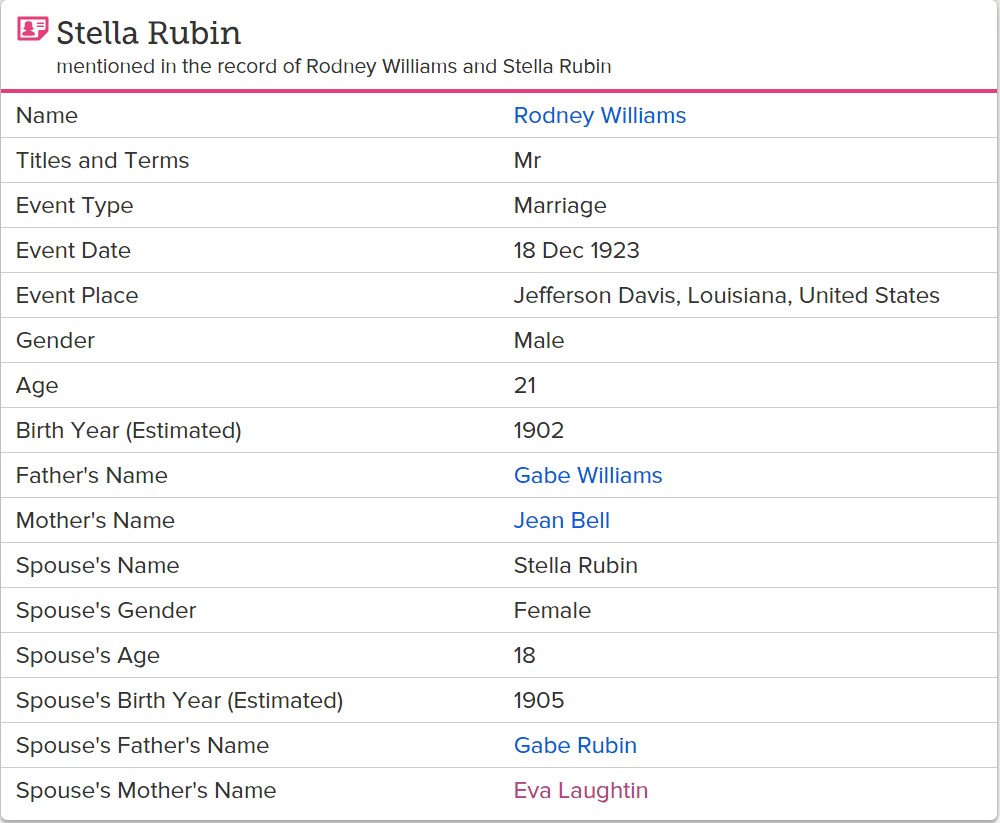
Task: Select the Event Date value 18 Dec 1923
Action: 576,250
